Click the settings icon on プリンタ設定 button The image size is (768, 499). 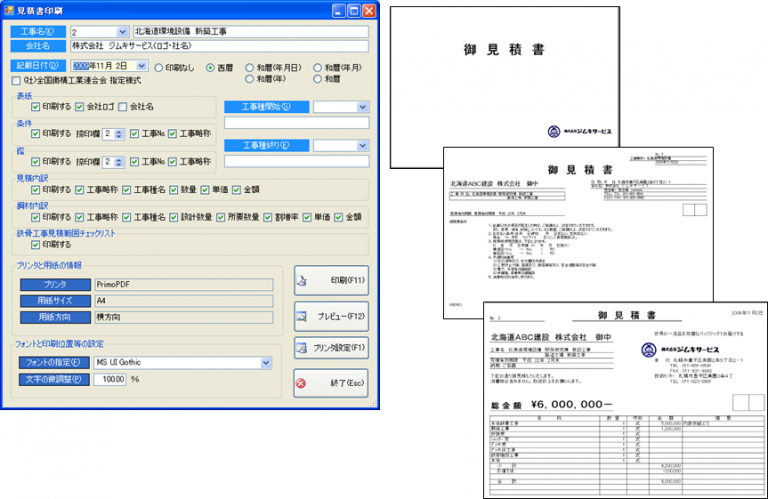pyautogui.click(x=302, y=348)
